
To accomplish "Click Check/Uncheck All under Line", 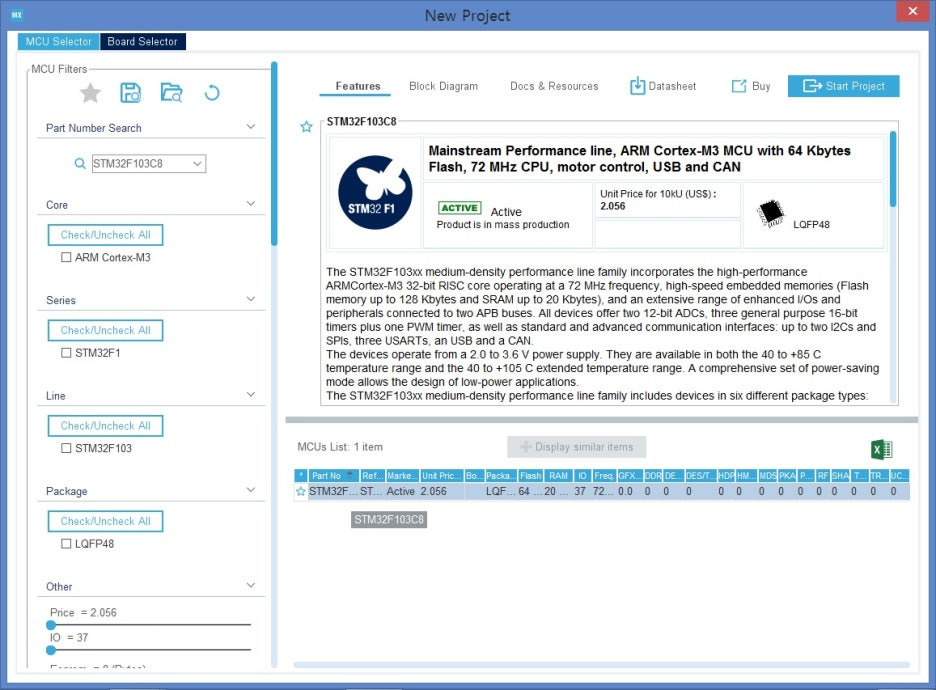I will click(x=105, y=426).
